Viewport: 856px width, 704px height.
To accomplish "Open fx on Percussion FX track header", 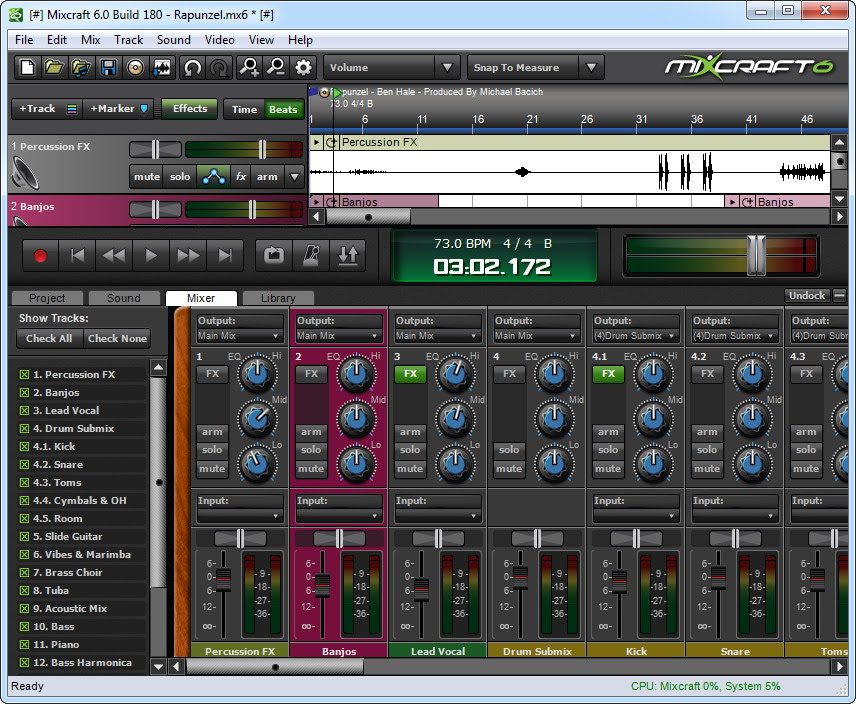I will (241, 177).
